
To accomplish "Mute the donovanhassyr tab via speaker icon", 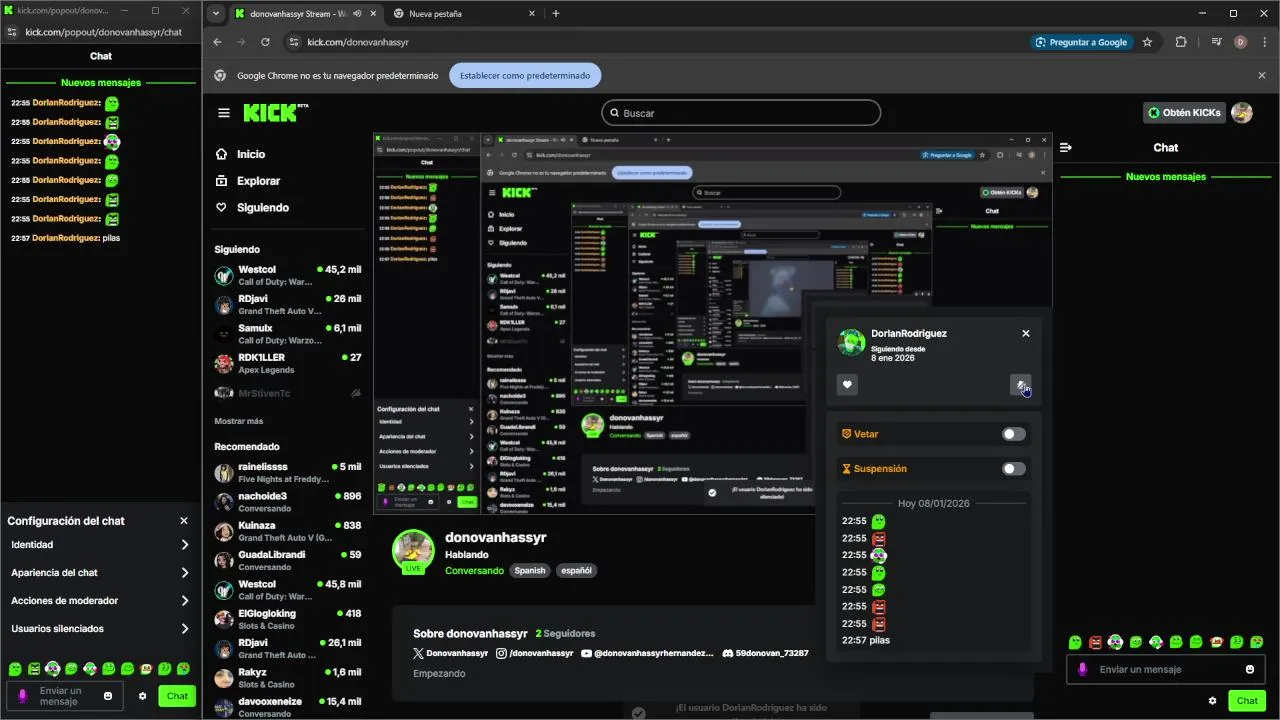I will click(x=357, y=14).
